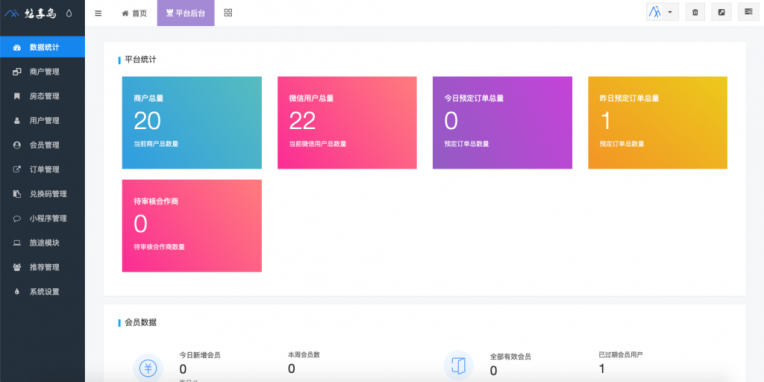The image size is (764, 382).
Task: Click the fullscreen expand icon
Action: tap(721, 12)
